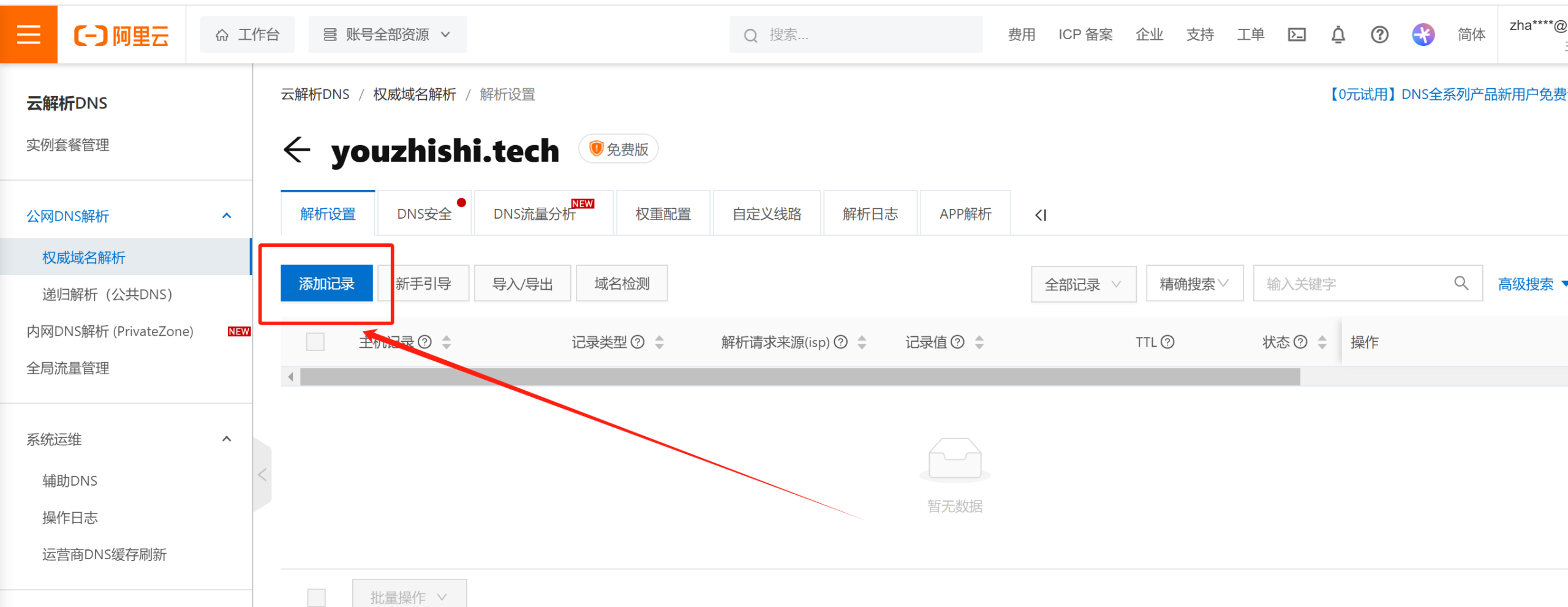Click the 导入/导出 button

(522, 284)
